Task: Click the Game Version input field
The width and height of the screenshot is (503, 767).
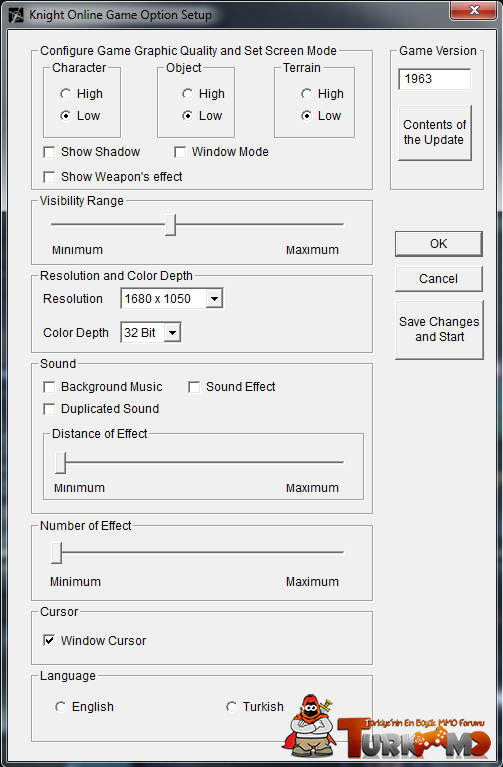Action: click(434, 79)
